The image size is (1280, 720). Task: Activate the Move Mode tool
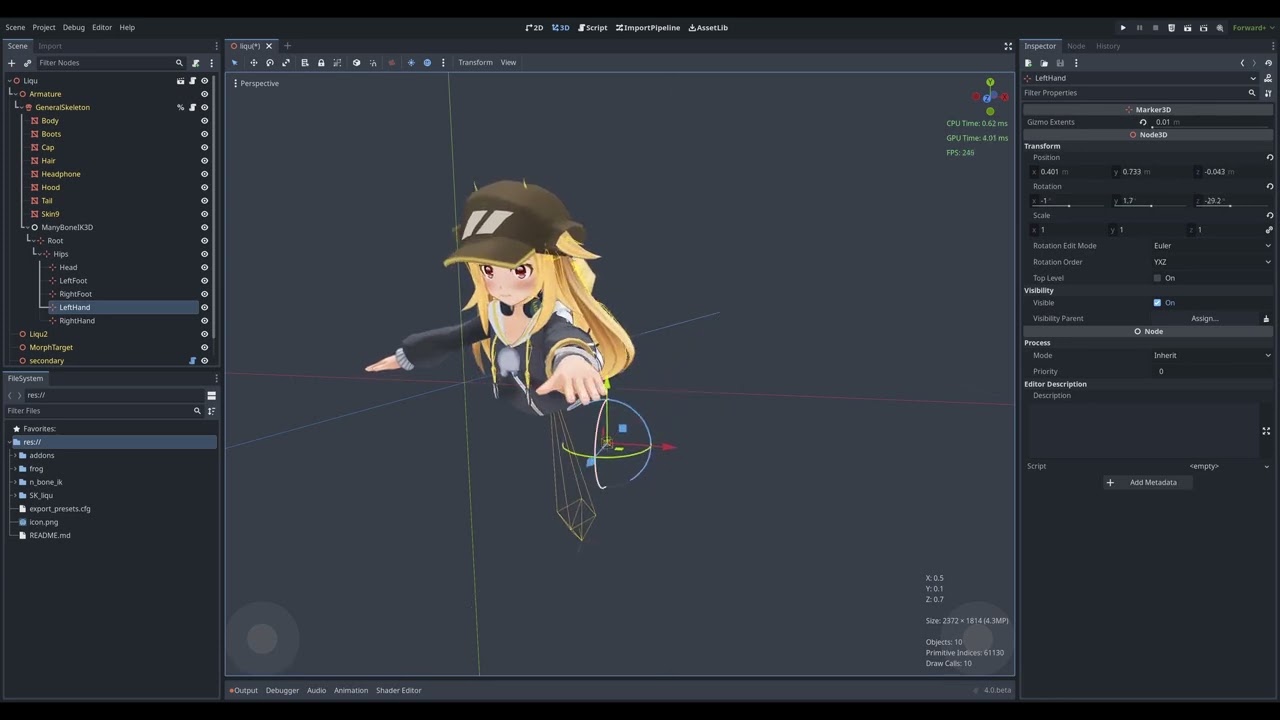[x=253, y=63]
